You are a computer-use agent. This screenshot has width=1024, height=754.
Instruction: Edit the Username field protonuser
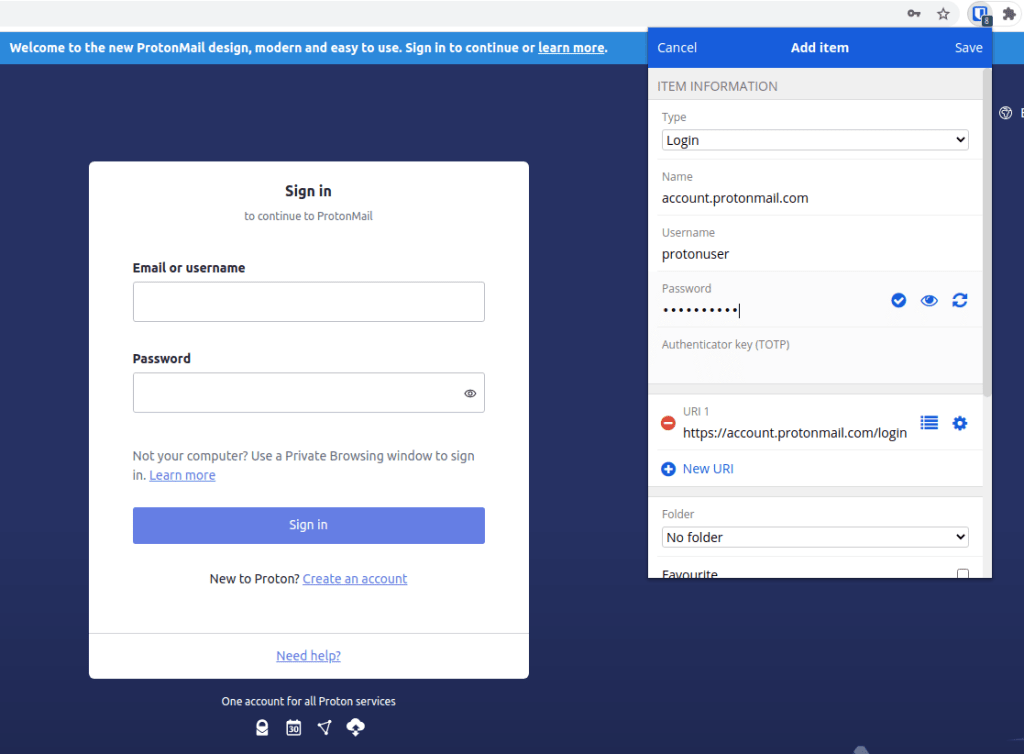click(814, 254)
